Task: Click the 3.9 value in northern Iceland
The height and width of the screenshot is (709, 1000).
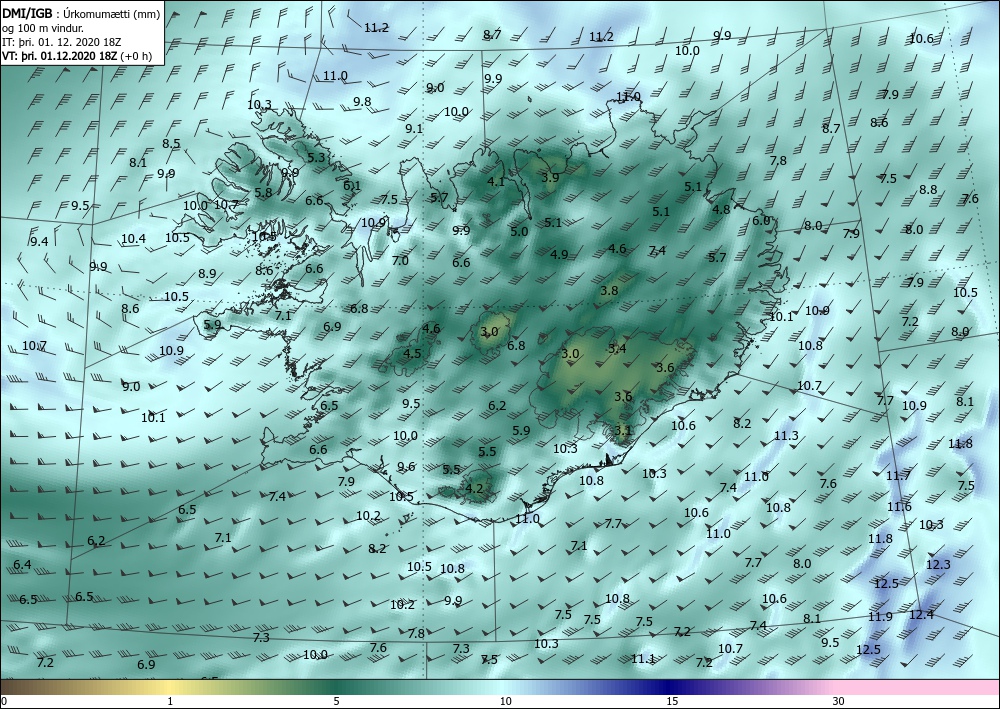Action: point(550,177)
